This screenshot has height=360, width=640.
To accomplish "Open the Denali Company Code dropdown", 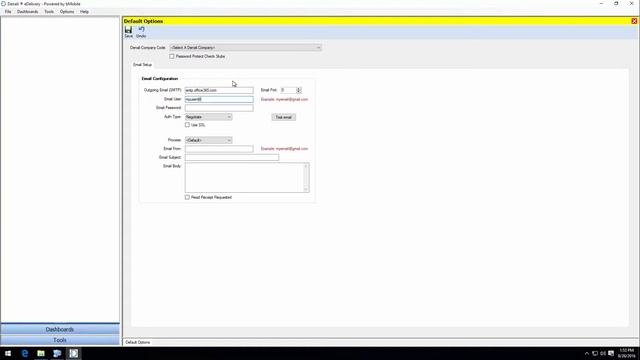I will click(x=246, y=48).
